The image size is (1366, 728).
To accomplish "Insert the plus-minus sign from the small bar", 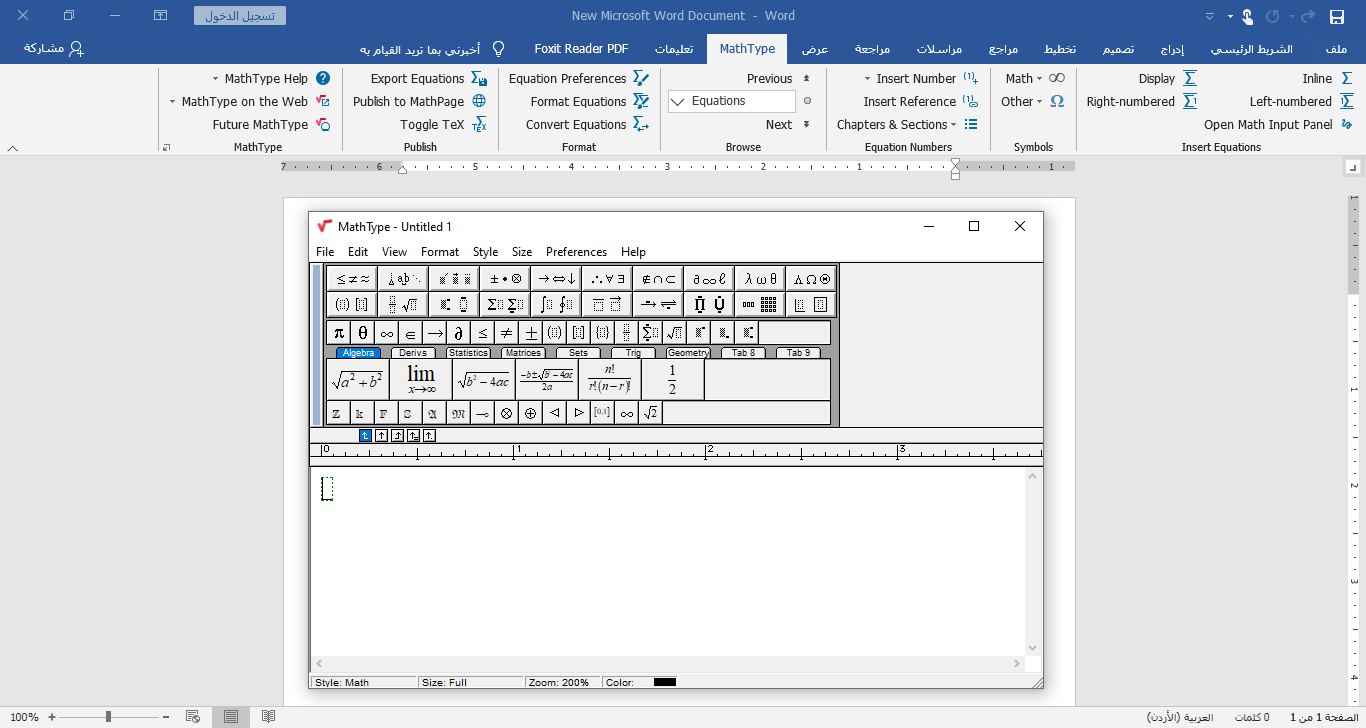I will click(x=531, y=333).
